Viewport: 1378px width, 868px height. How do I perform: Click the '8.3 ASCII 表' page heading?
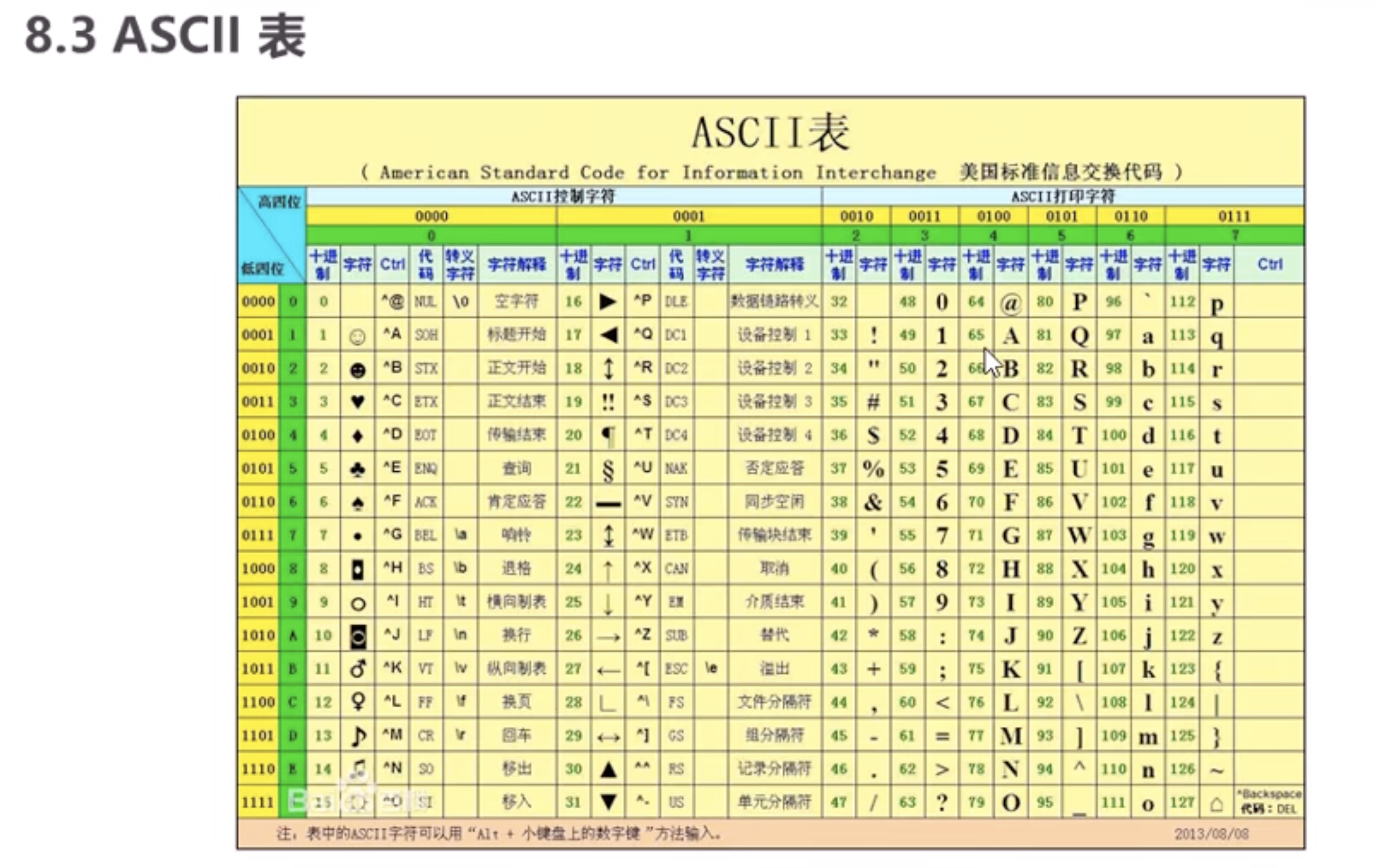pyautogui.click(x=165, y=36)
